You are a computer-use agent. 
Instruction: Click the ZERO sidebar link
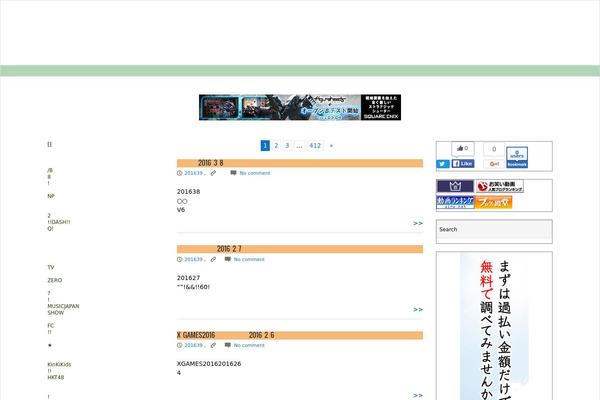coord(55,280)
